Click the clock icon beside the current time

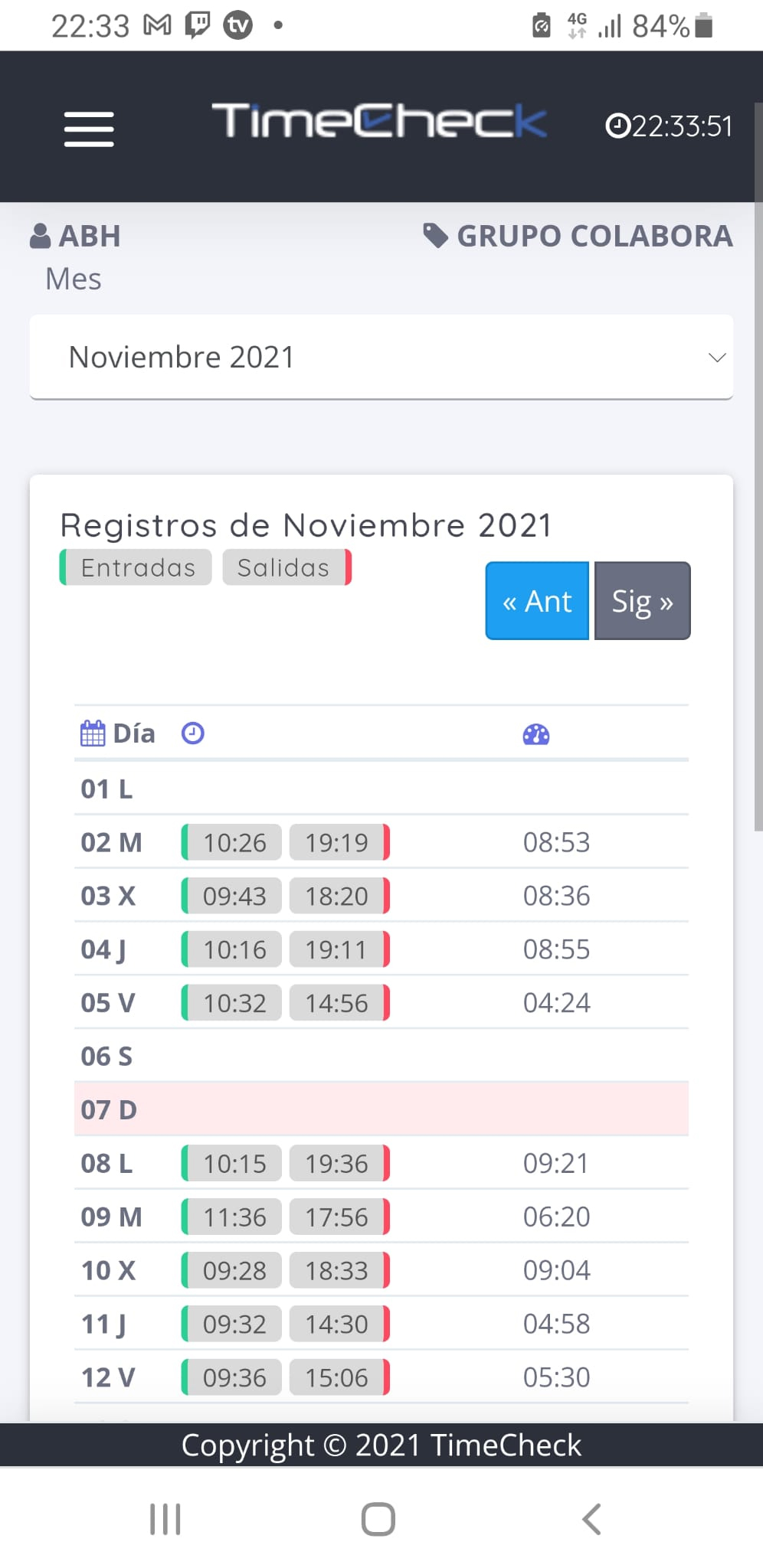617,126
